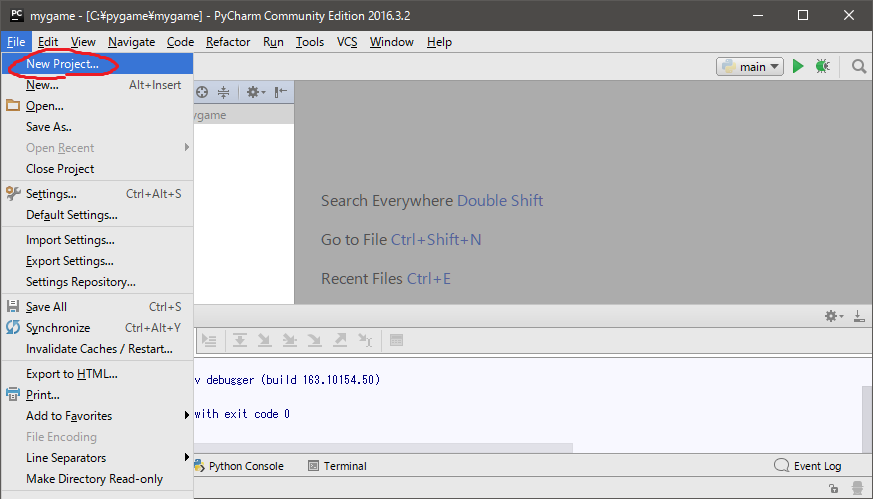Collapse all in the project panel
This screenshot has height=499, width=873.
pos(223,92)
